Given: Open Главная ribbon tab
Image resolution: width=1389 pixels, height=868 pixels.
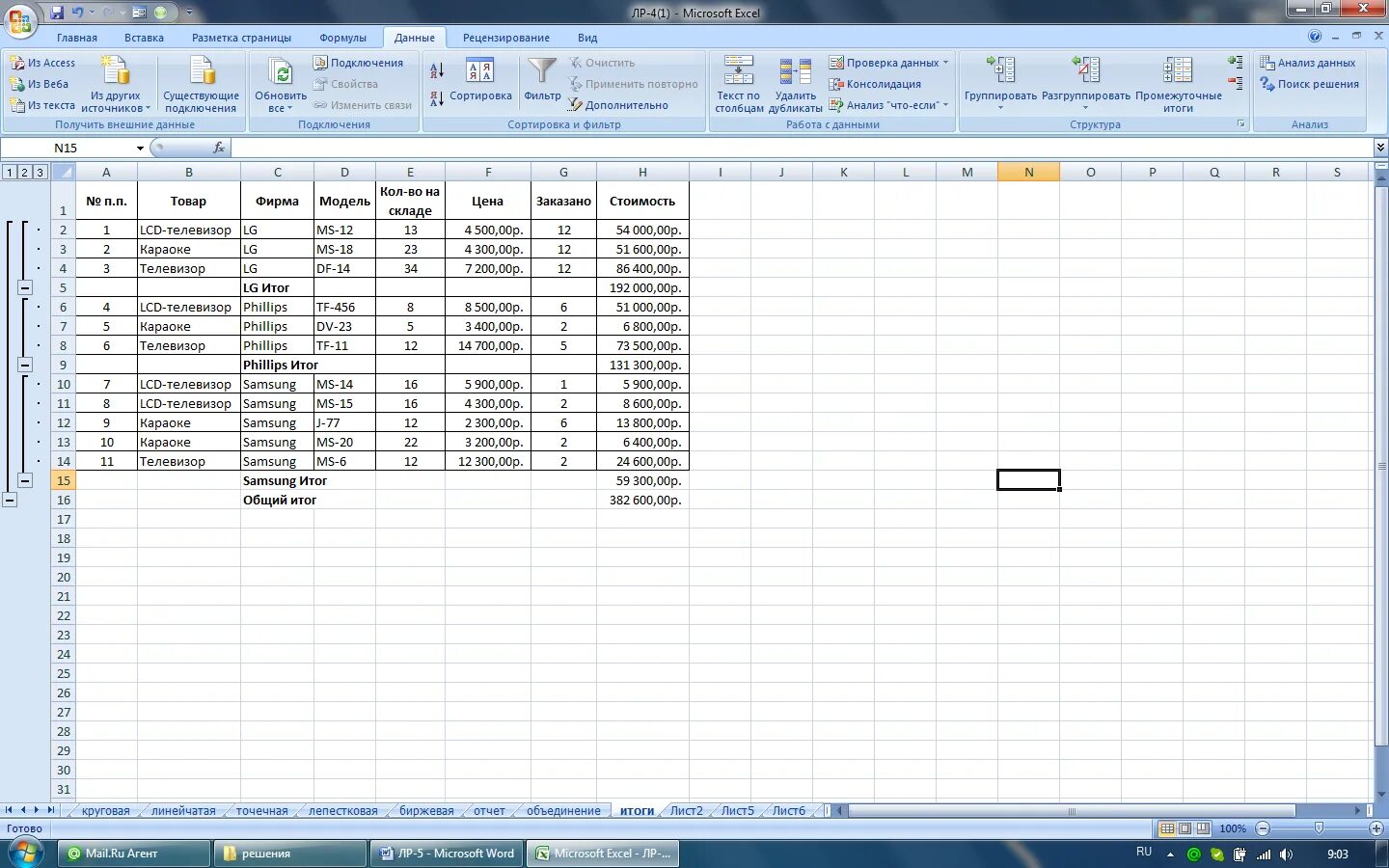Looking at the screenshot, I should point(77,38).
